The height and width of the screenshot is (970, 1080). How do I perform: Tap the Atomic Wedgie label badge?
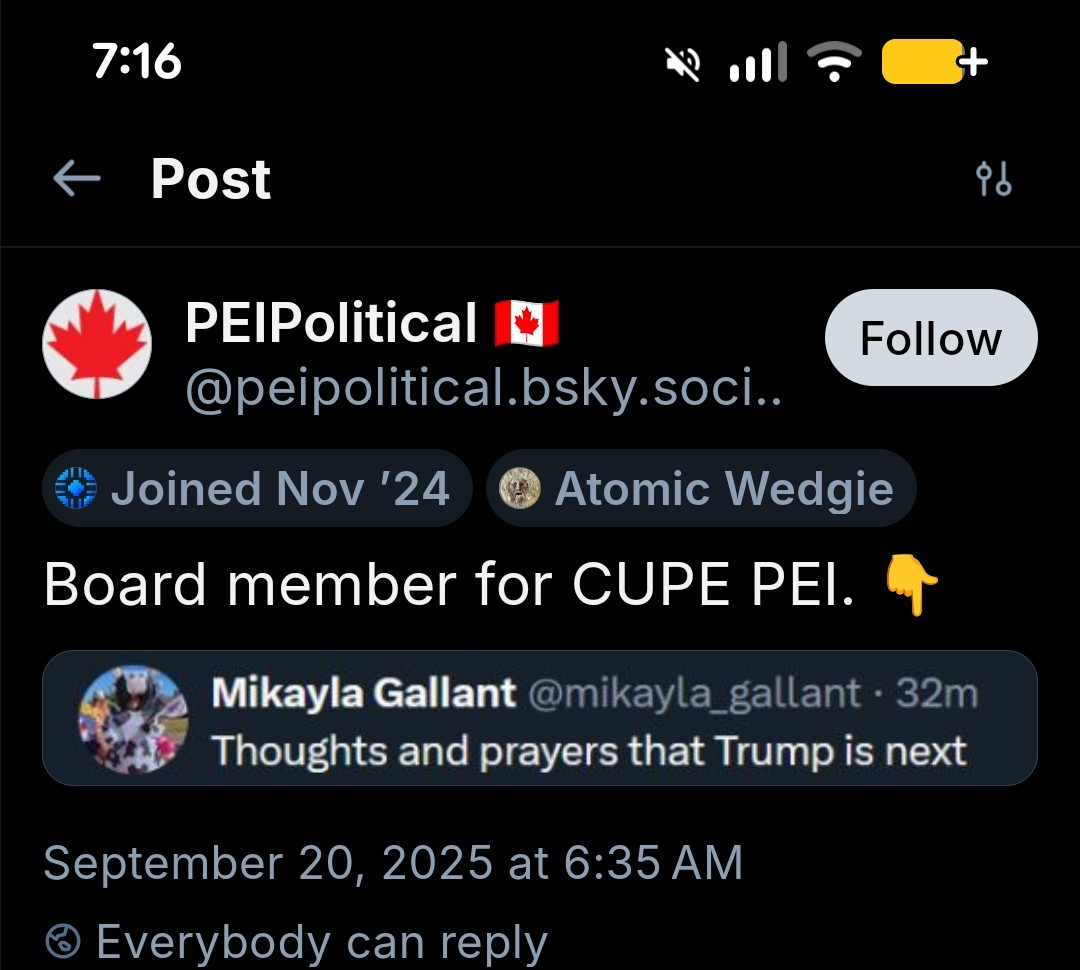coord(701,489)
